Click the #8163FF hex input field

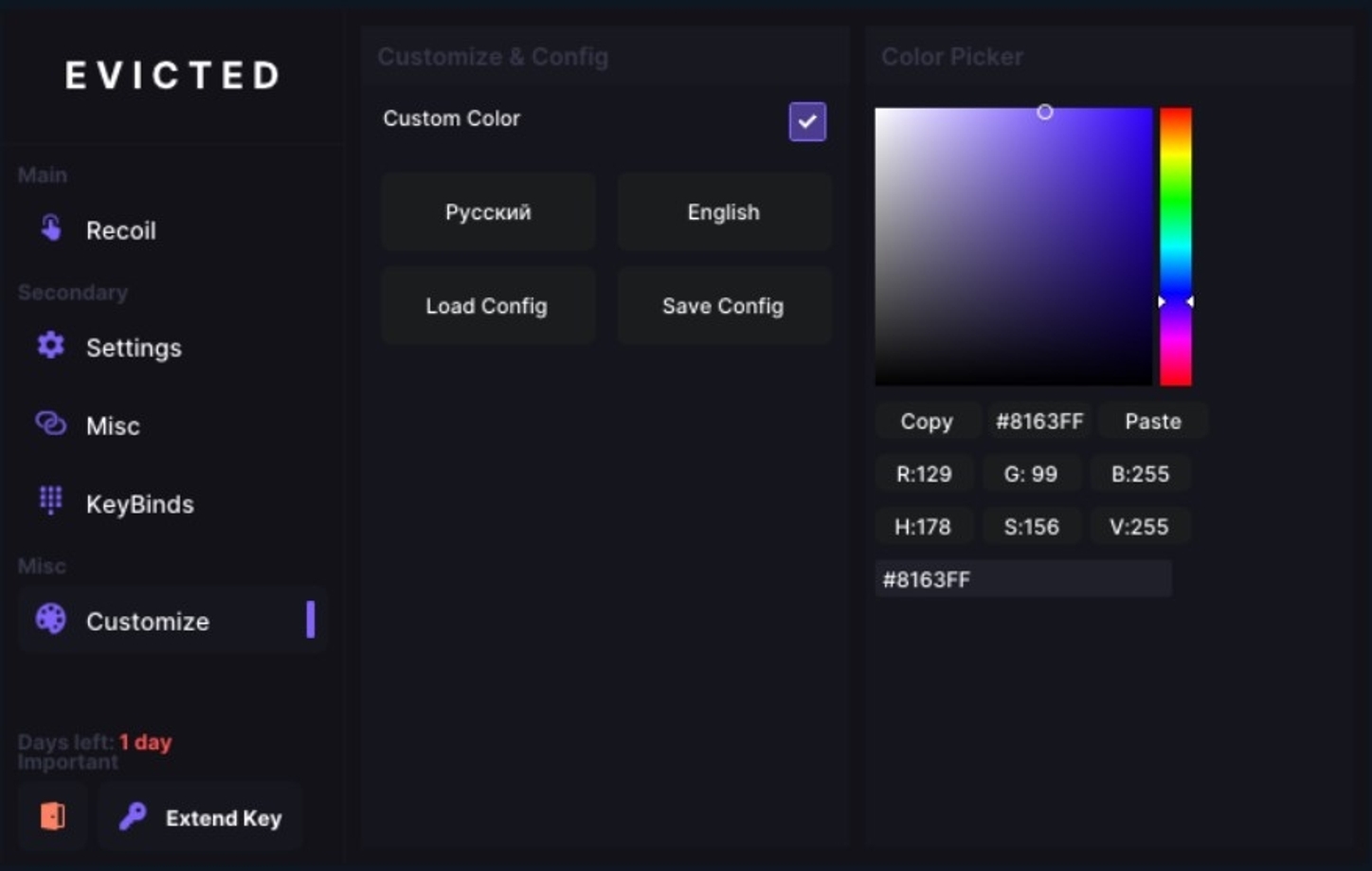(1022, 578)
